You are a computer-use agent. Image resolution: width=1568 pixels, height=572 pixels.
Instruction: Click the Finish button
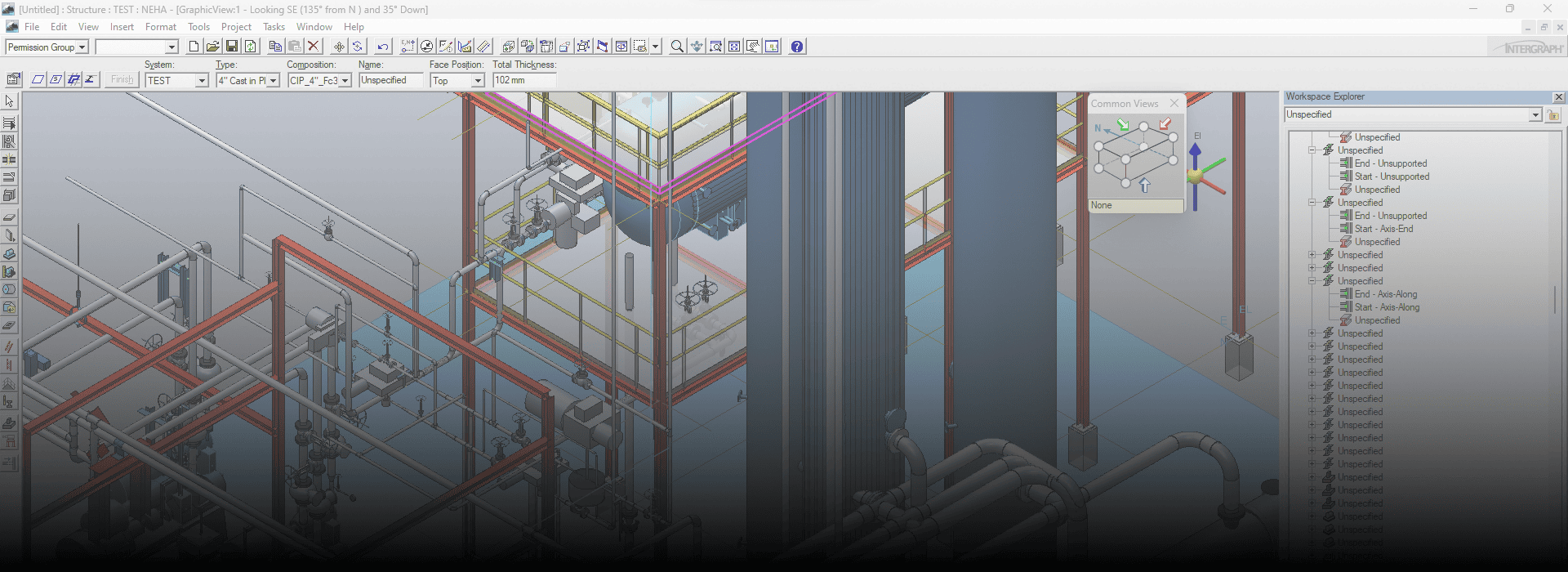(x=122, y=79)
